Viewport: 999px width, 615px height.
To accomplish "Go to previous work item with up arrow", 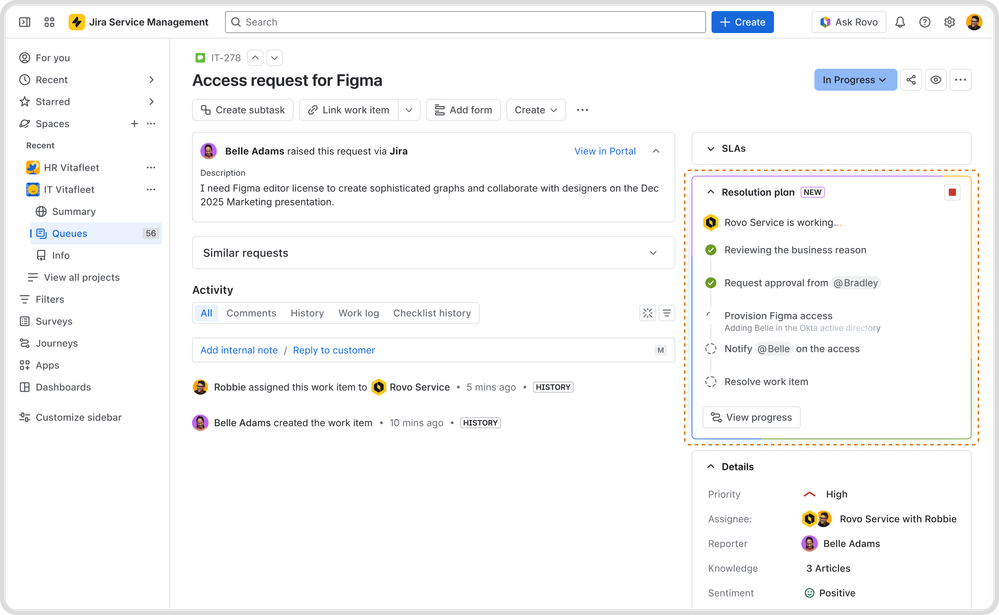I will point(255,58).
